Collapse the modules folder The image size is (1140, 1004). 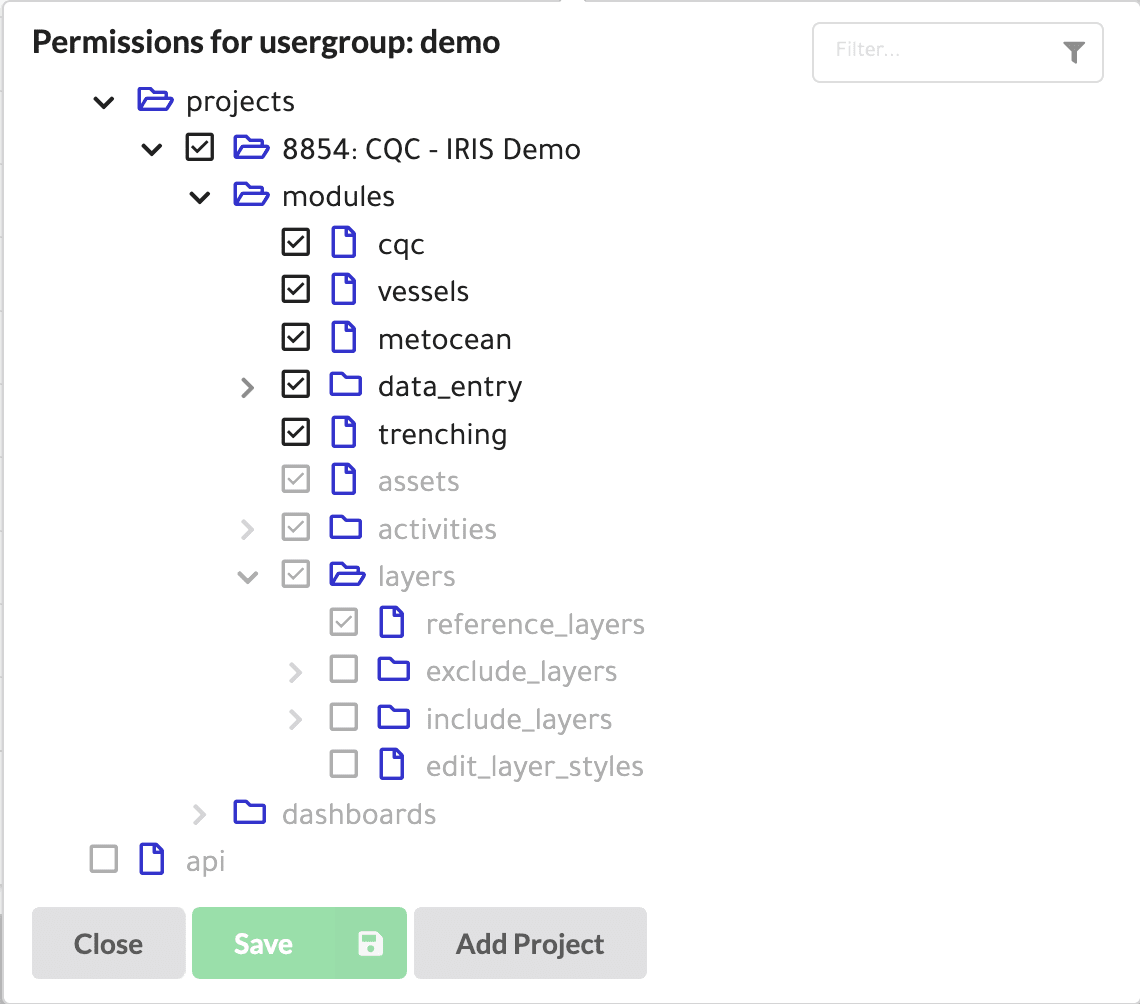point(200,197)
